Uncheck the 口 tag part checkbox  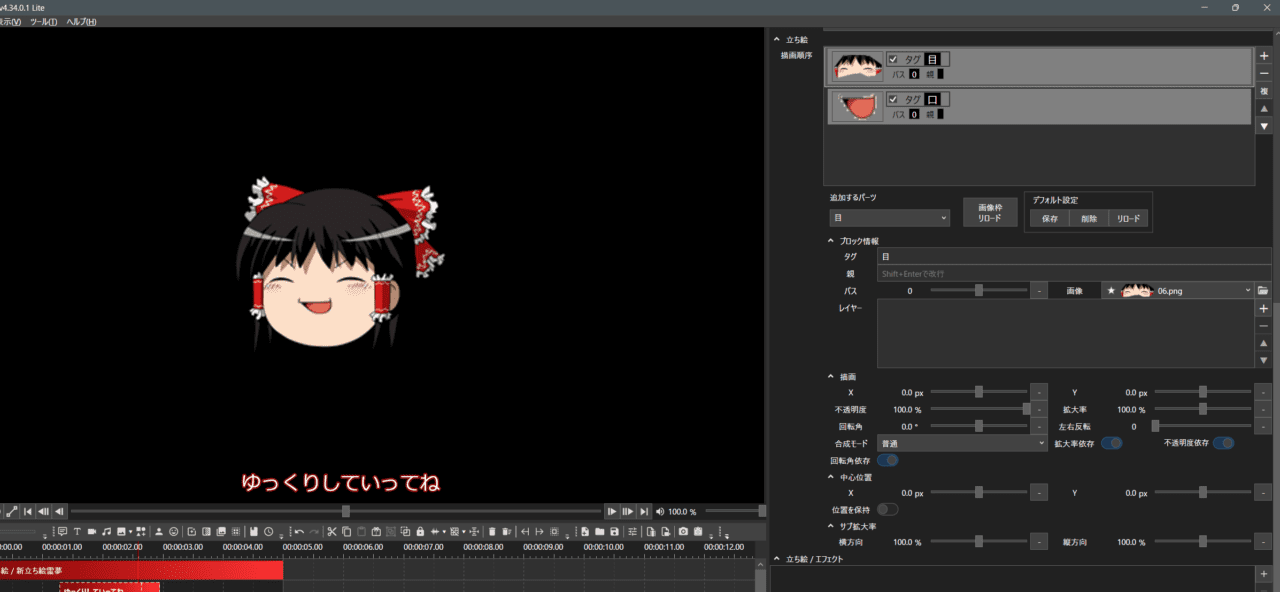pos(893,100)
